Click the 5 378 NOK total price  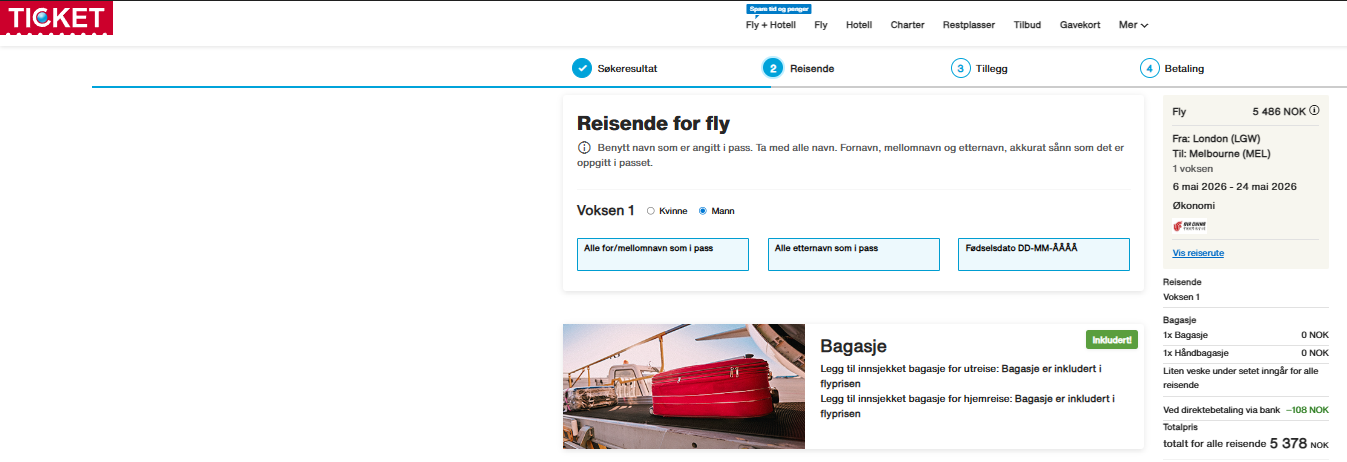(x=1300, y=443)
